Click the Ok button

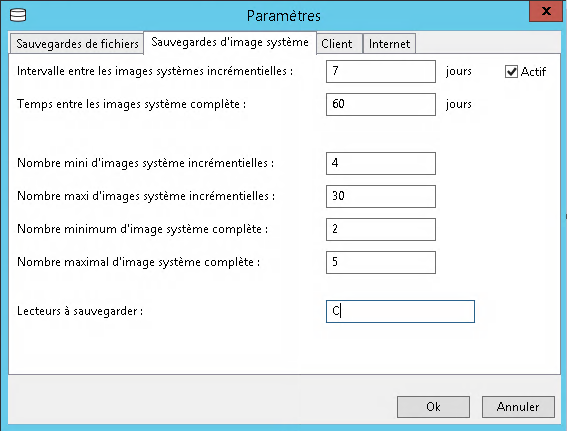point(433,407)
